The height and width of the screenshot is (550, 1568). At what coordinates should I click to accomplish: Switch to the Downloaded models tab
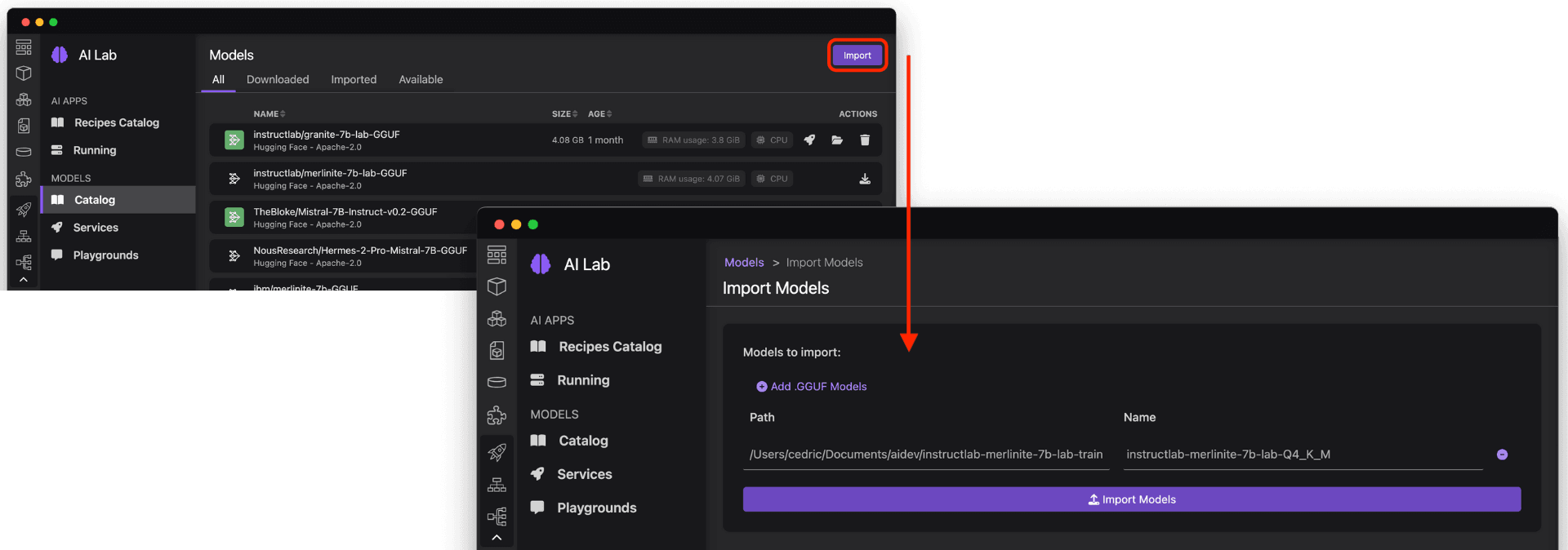(278, 79)
